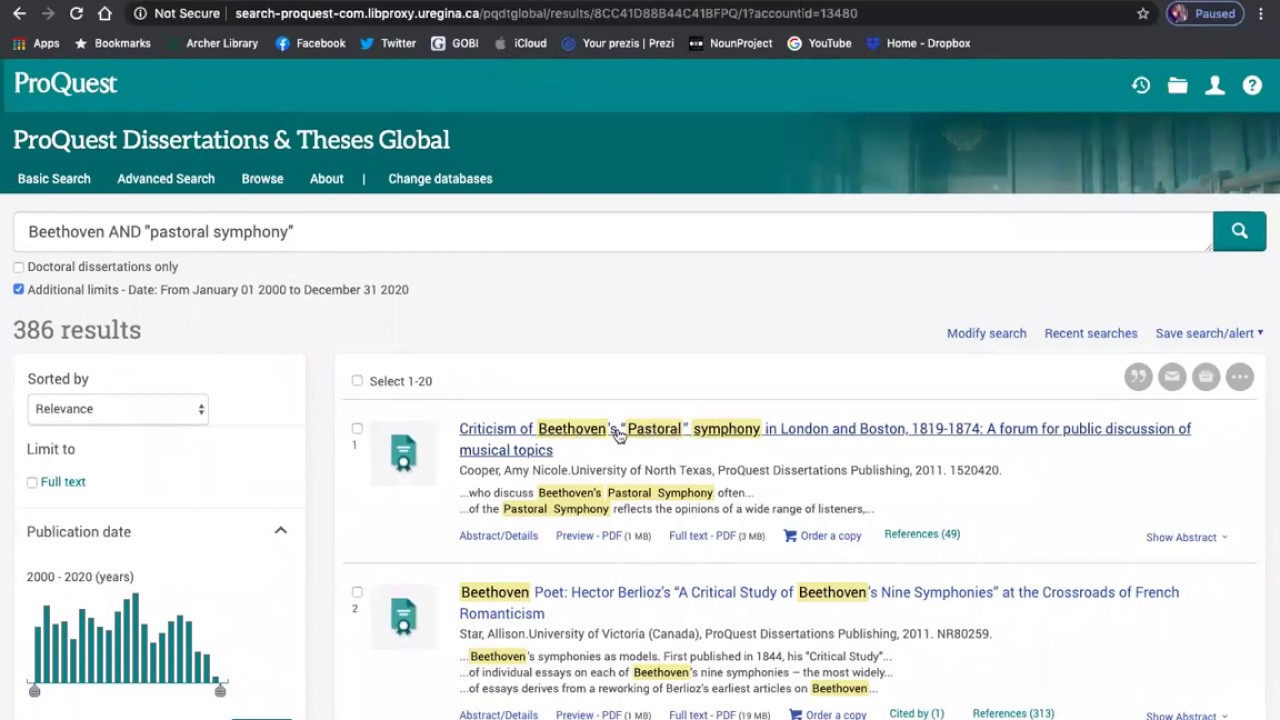Open dissertation document icon for result 2
This screenshot has width=1280, height=720.
(x=404, y=617)
